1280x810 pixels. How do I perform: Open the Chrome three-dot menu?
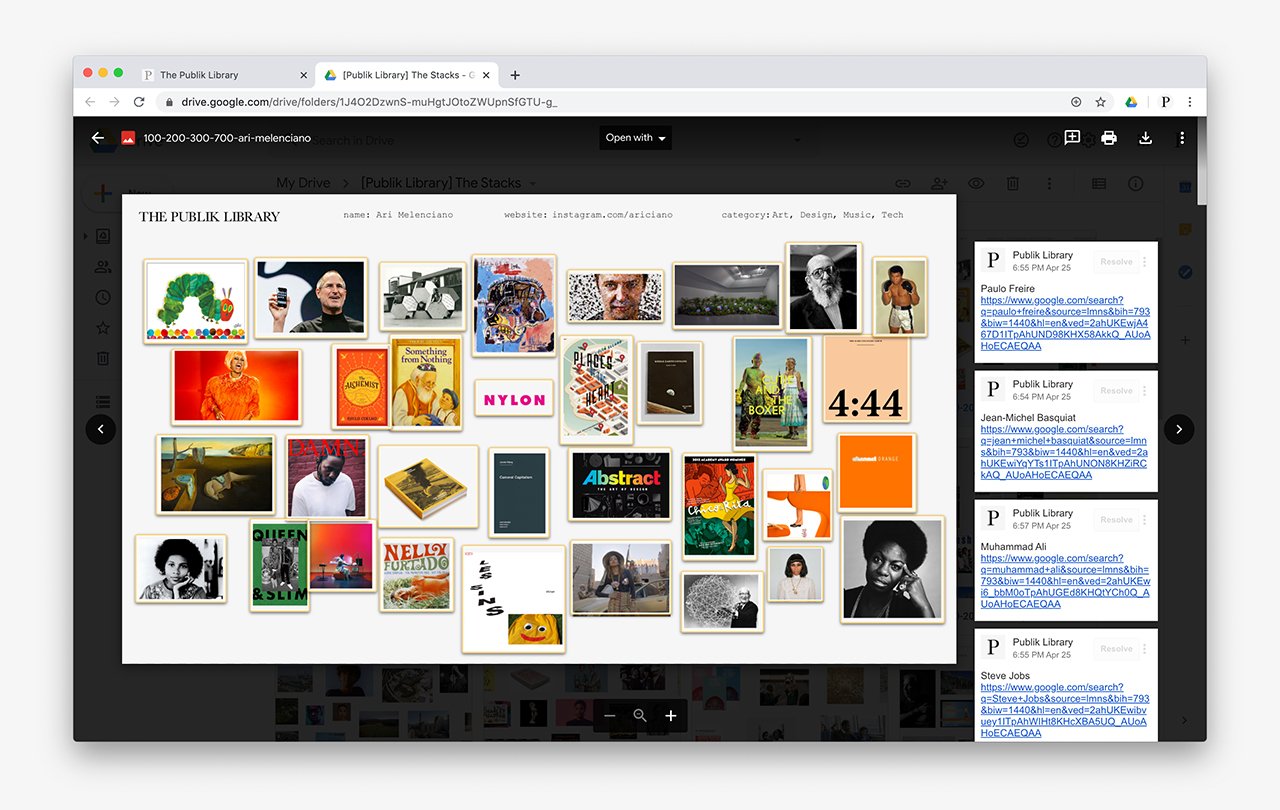[x=1189, y=102]
